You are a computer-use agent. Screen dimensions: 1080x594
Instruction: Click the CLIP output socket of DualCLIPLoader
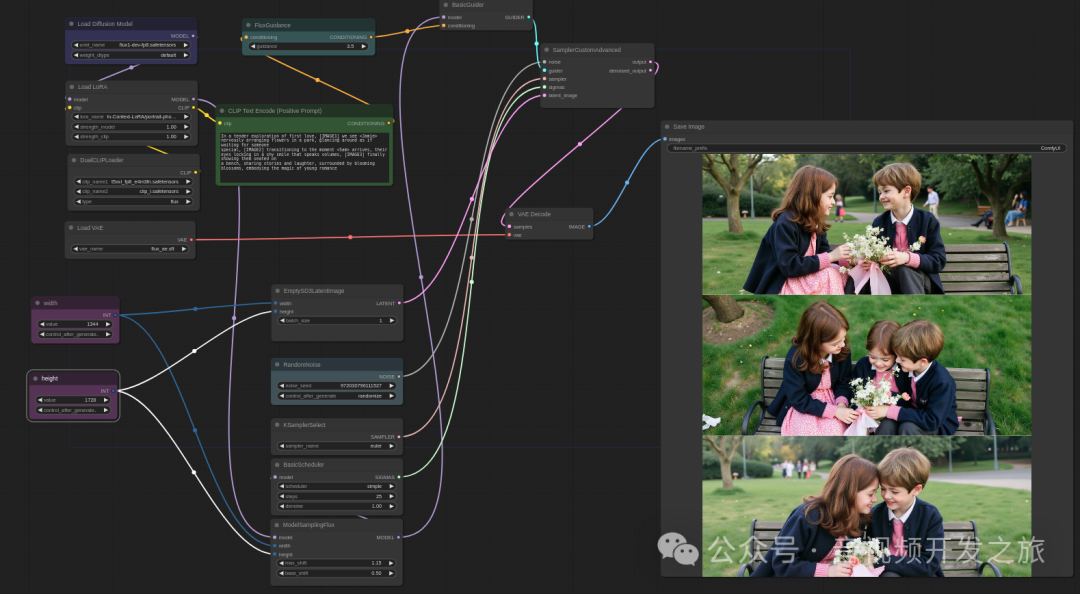pos(196,172)
